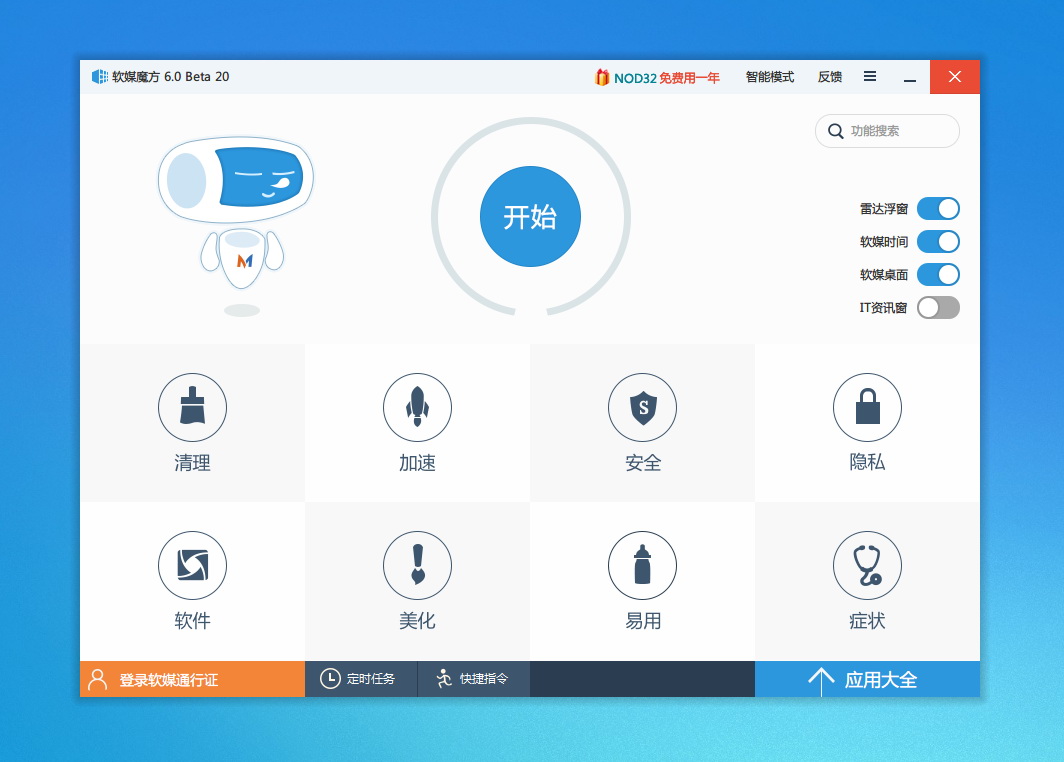Open the 美化 paintbrush icon
Screen dimensions: 1064x762
[x=417, y=565]
